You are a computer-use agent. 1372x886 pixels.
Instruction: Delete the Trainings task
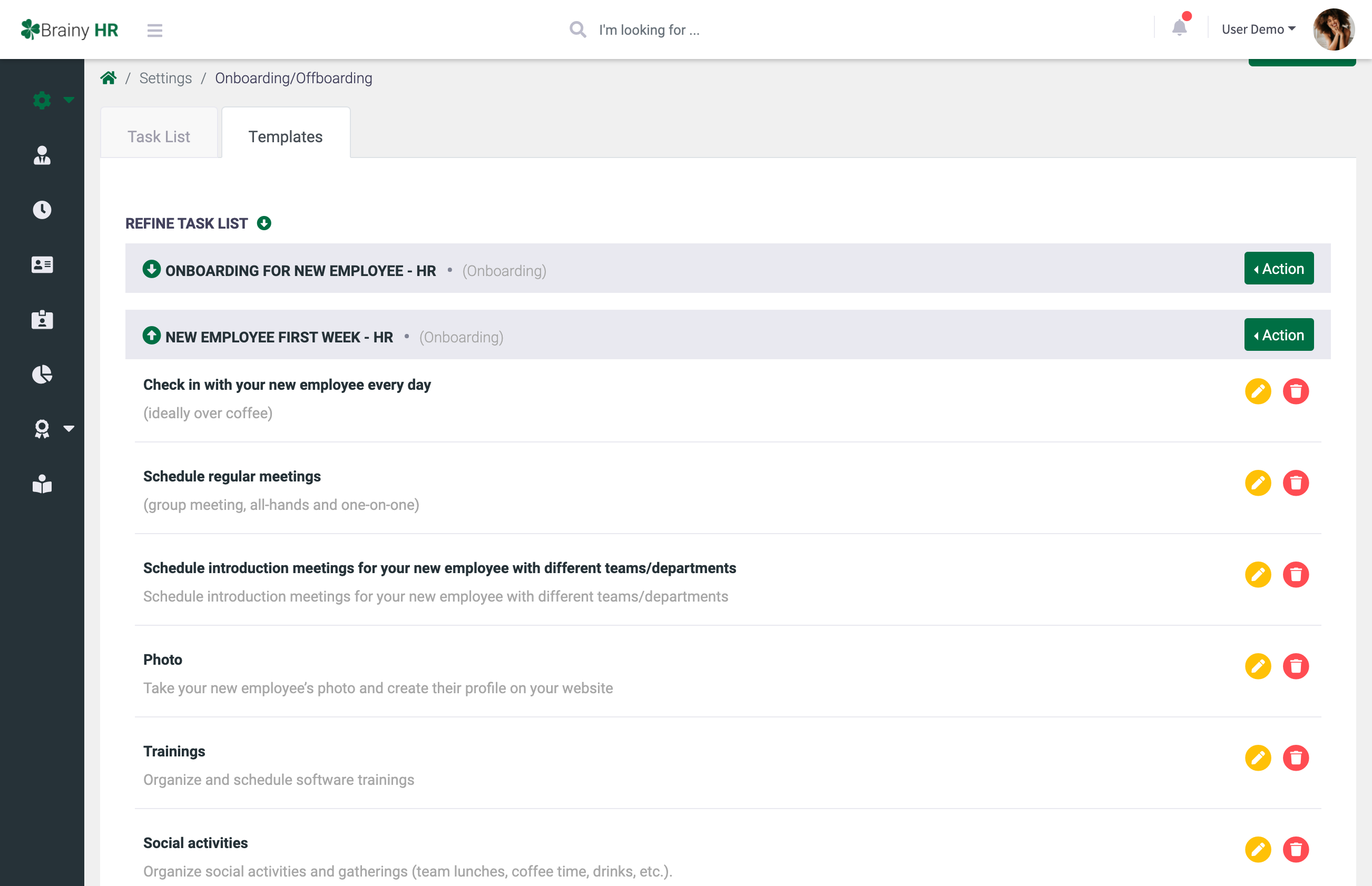click(1296, 757)
